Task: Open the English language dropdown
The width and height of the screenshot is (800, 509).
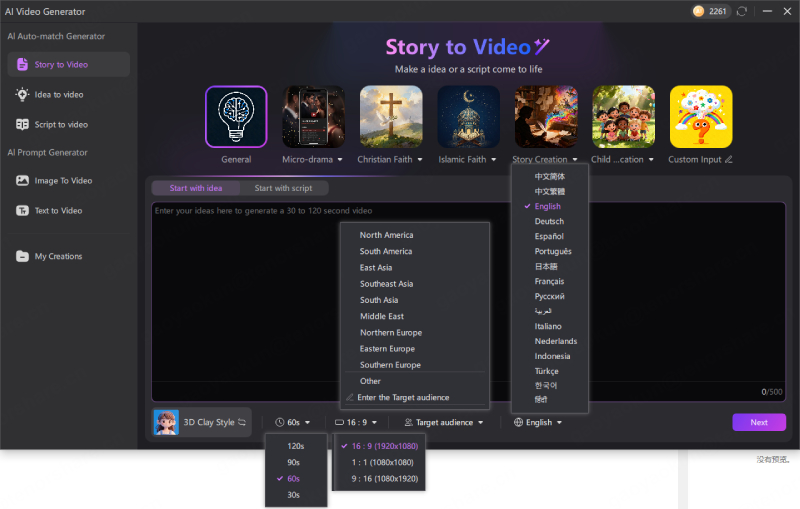Action: (x=538, y=423)
